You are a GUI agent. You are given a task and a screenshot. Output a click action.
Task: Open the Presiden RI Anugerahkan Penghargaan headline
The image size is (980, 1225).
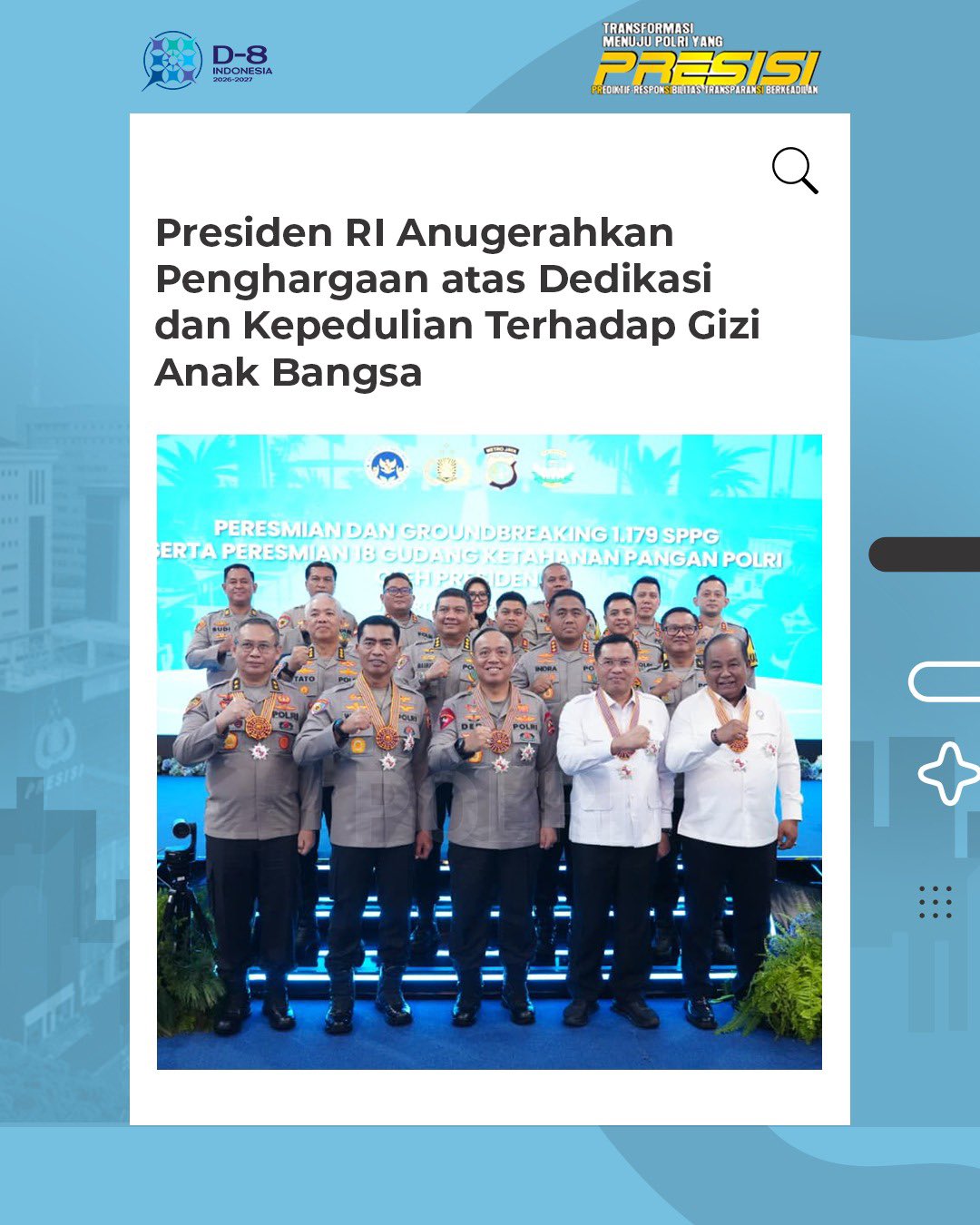coord(457,302)
